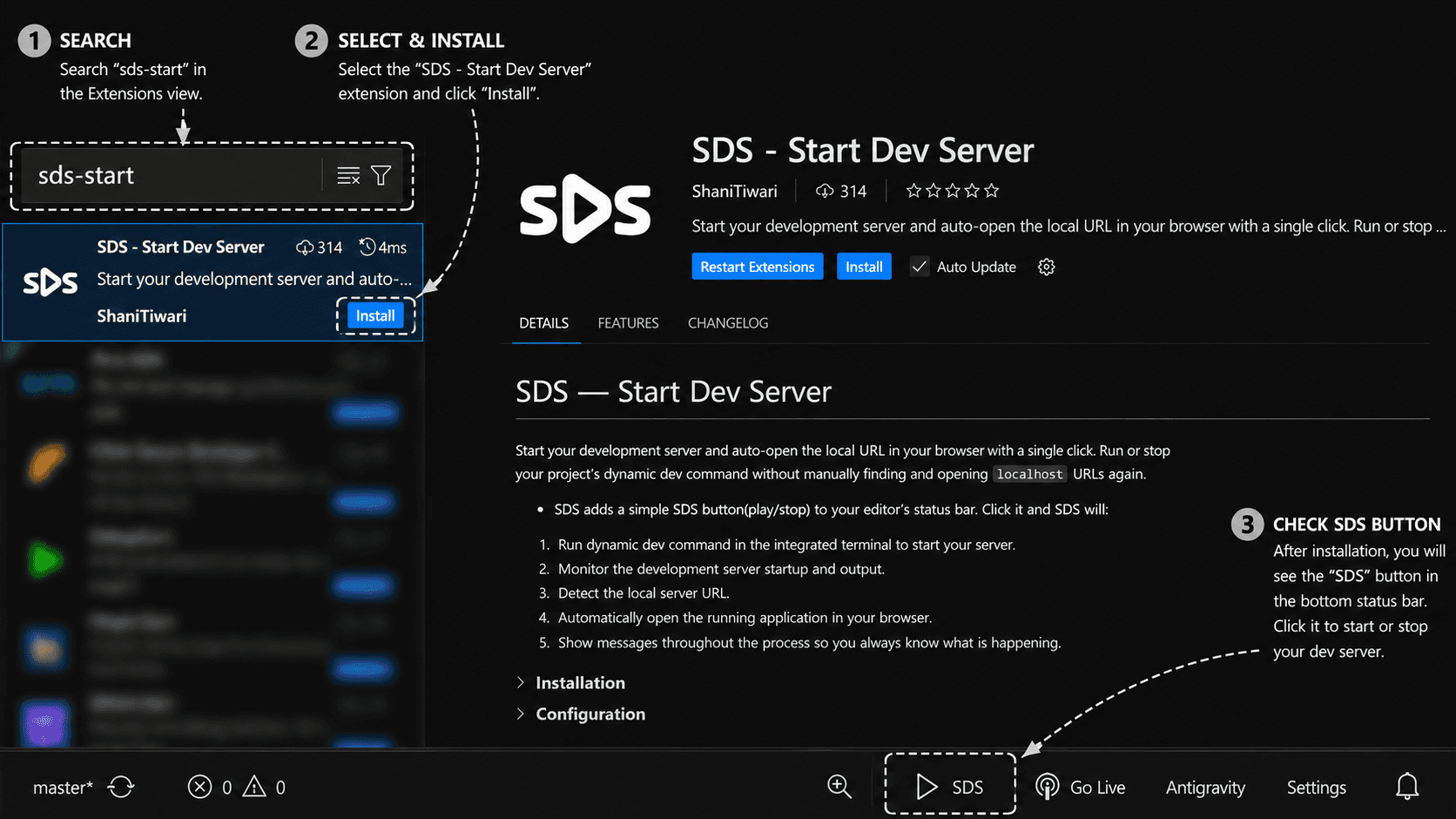Open the five-star rating in header

pyautogui.click(x=953, y=191)
